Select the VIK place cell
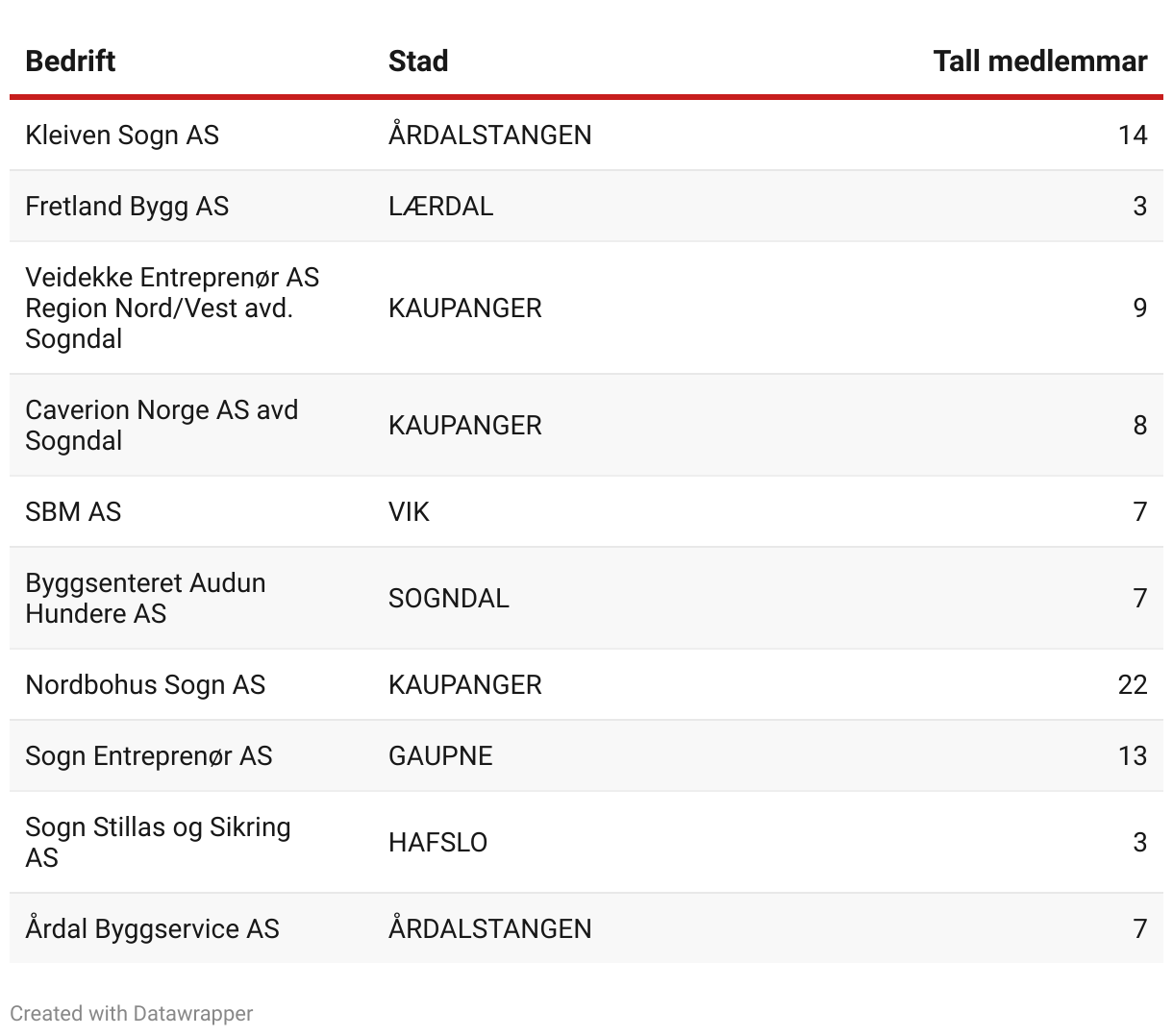 (x=409, y=511)
